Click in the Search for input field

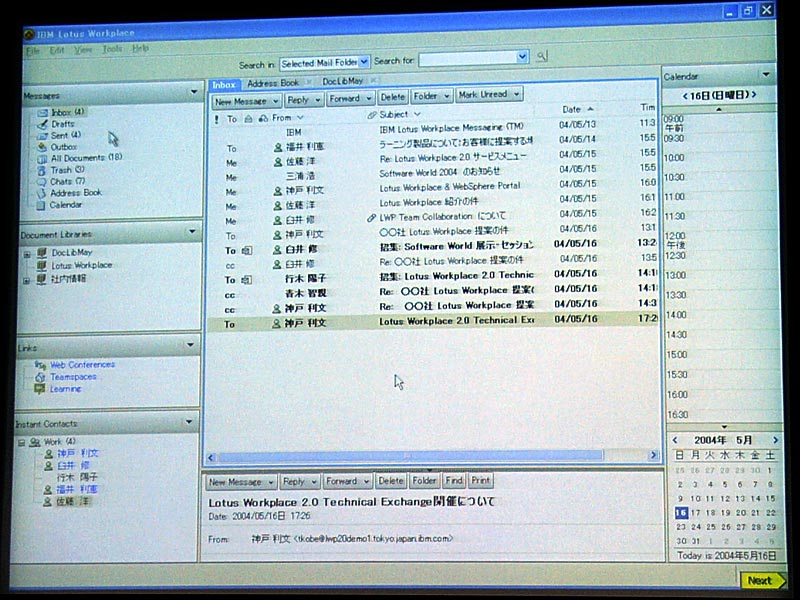pyautogui.click(x=467, y=58)
